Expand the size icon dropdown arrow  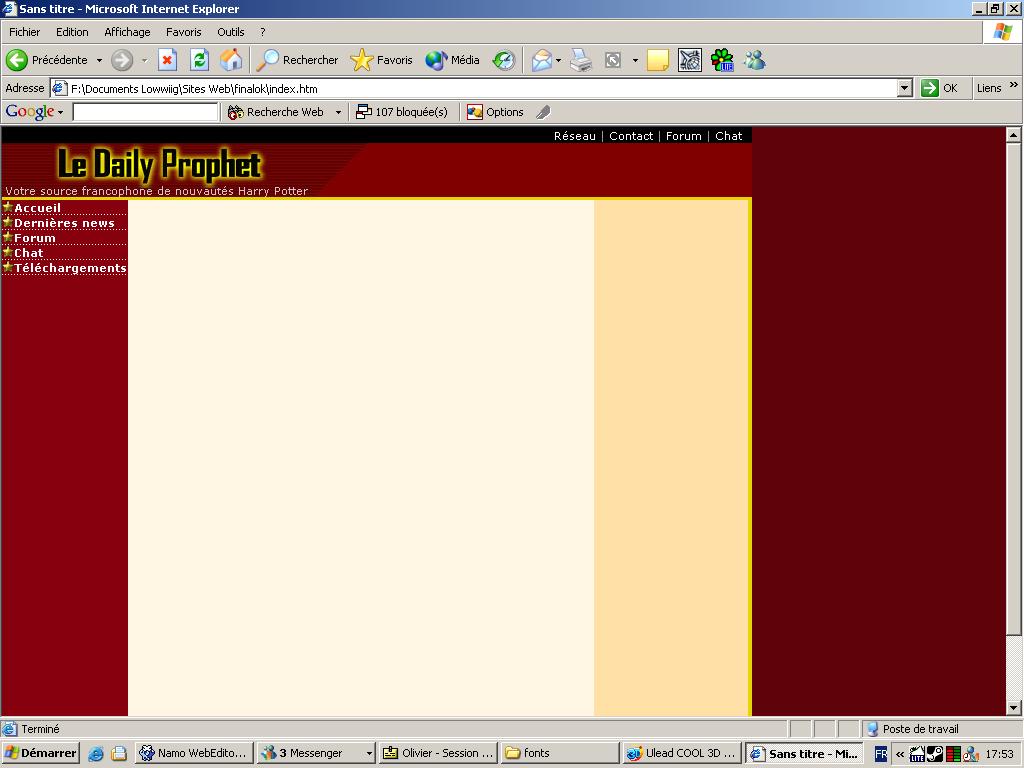[635, 60]
